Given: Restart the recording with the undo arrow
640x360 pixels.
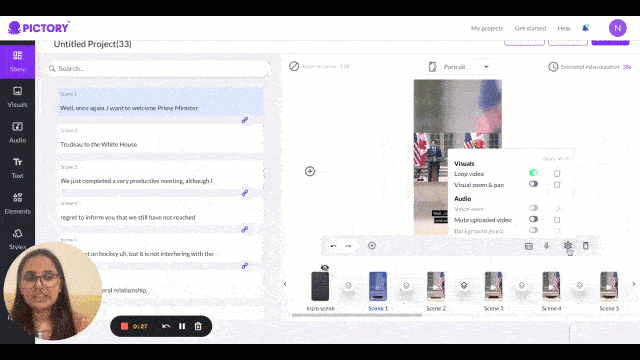Looking at the screenshot, I should pyautogui.click(x=166, y=326).
